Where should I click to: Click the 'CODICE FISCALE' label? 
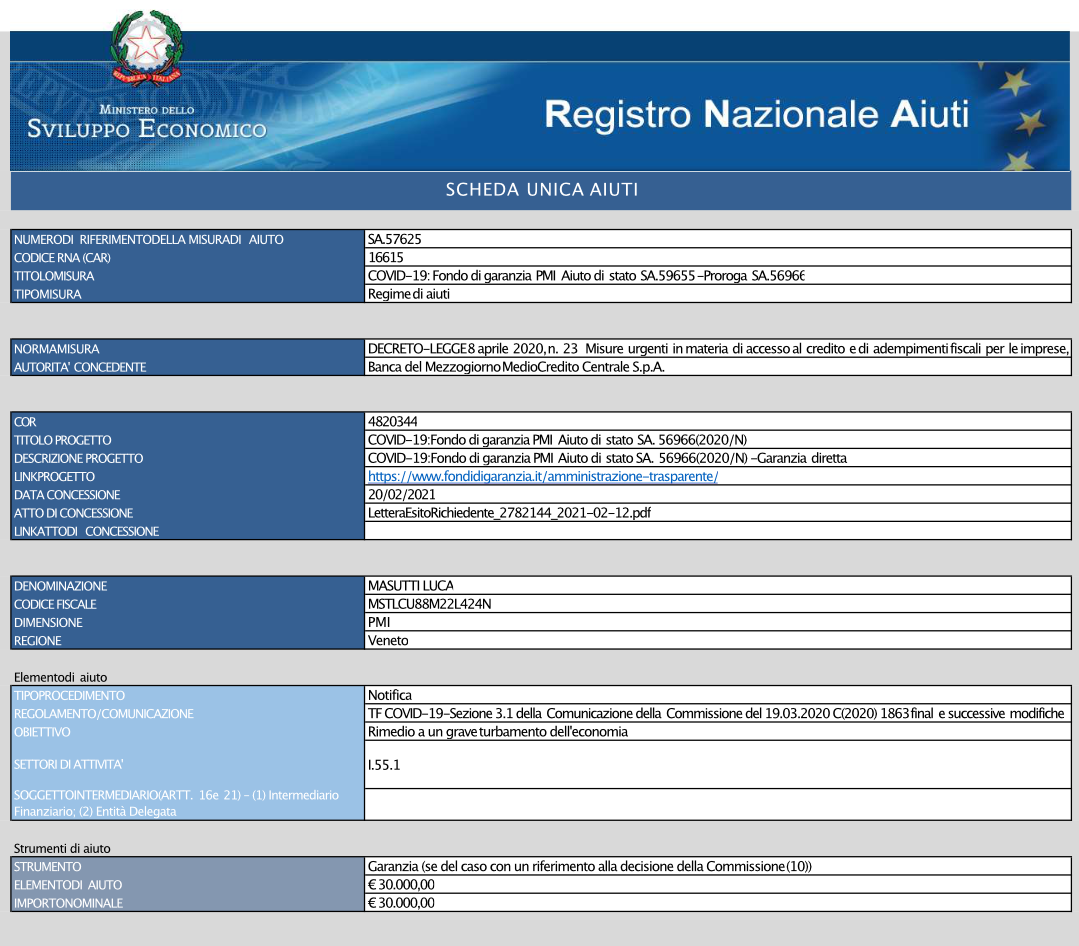pyautogui.click(x=55, y=604)
